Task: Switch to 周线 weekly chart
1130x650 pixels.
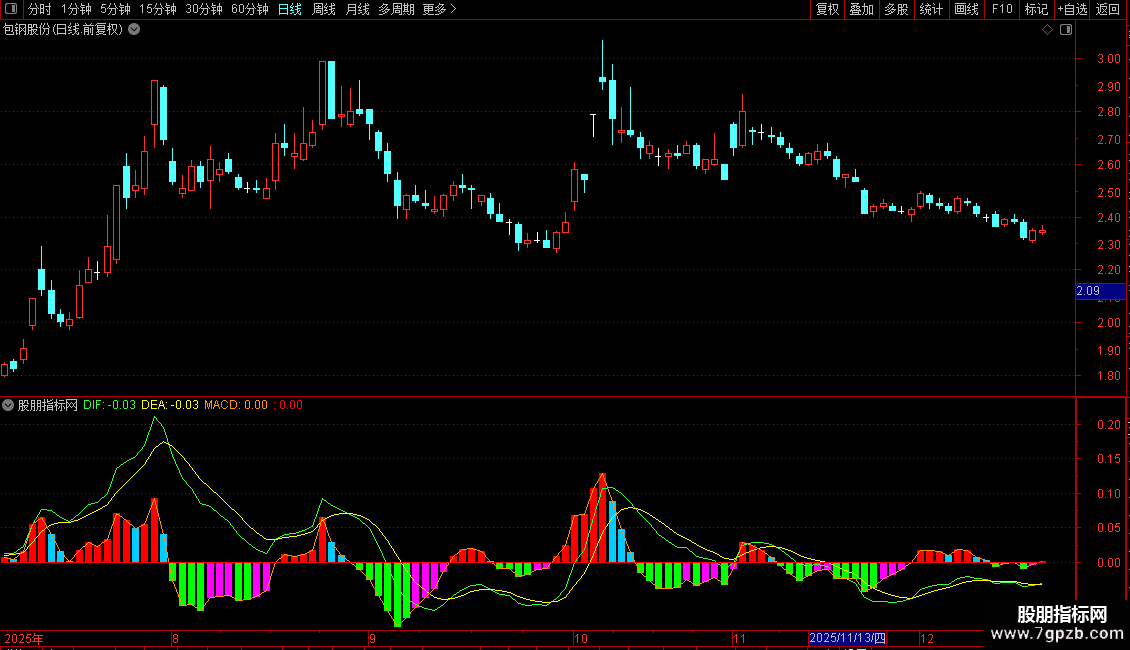Action: pyautogui.click(x=324, y=9)
